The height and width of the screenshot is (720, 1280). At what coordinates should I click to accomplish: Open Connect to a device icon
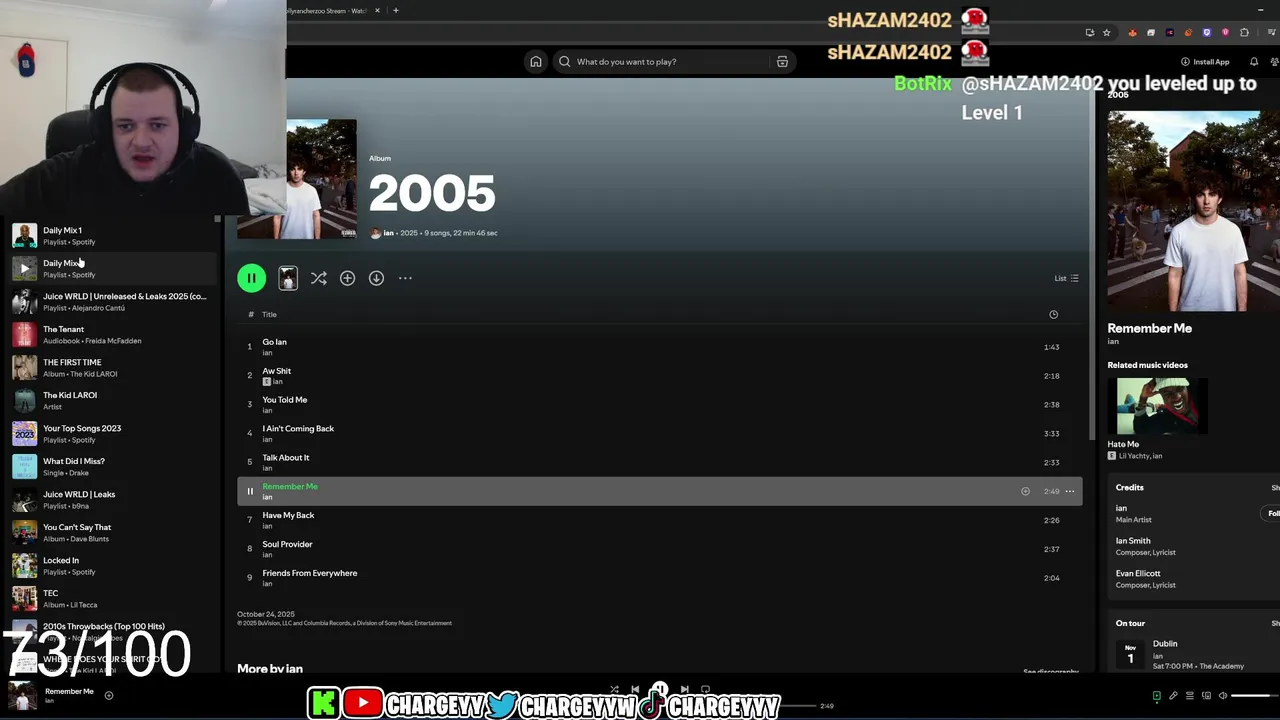pyautogui.click(x=1206, y=696)
